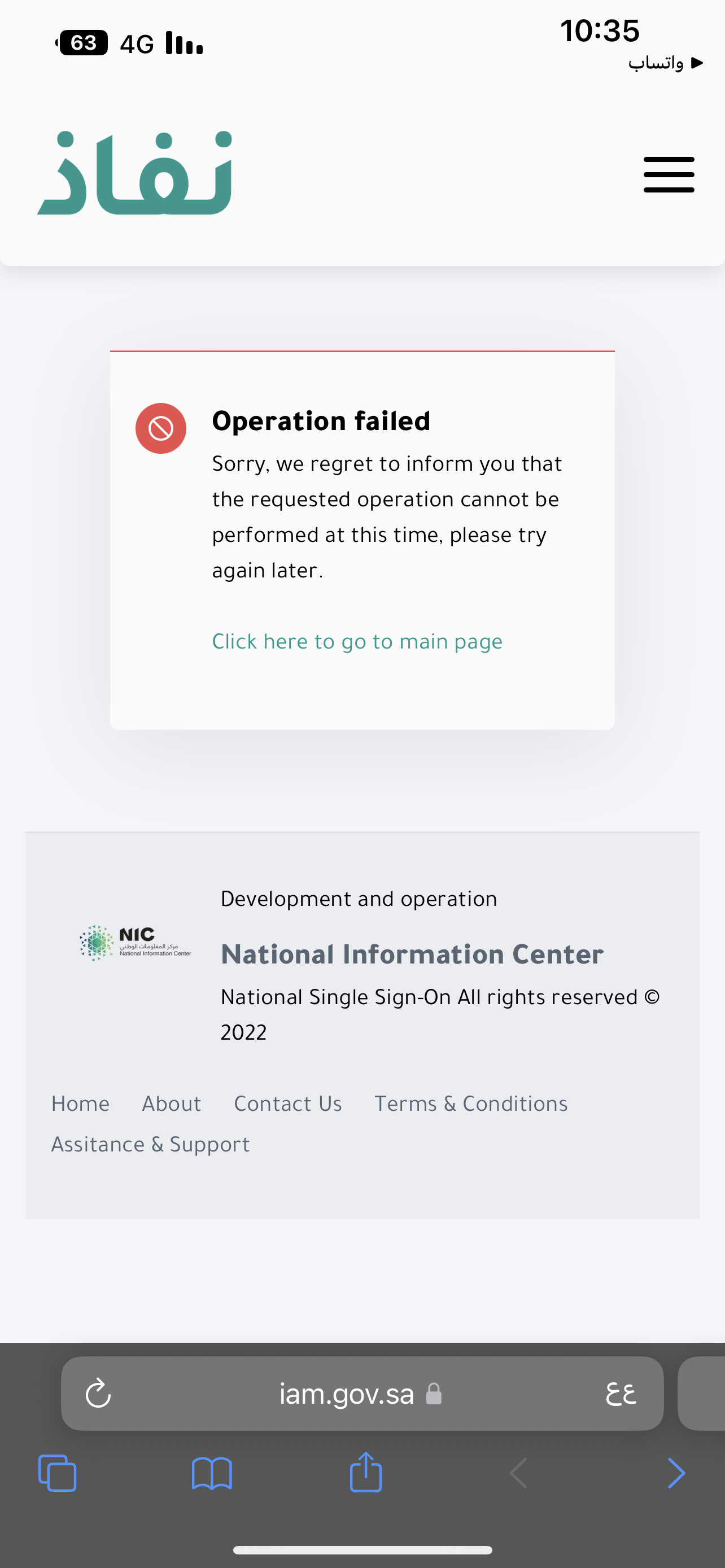Open the About footer link
The height and width of the screenshot is (1568, 725).
click(172, 1103)
